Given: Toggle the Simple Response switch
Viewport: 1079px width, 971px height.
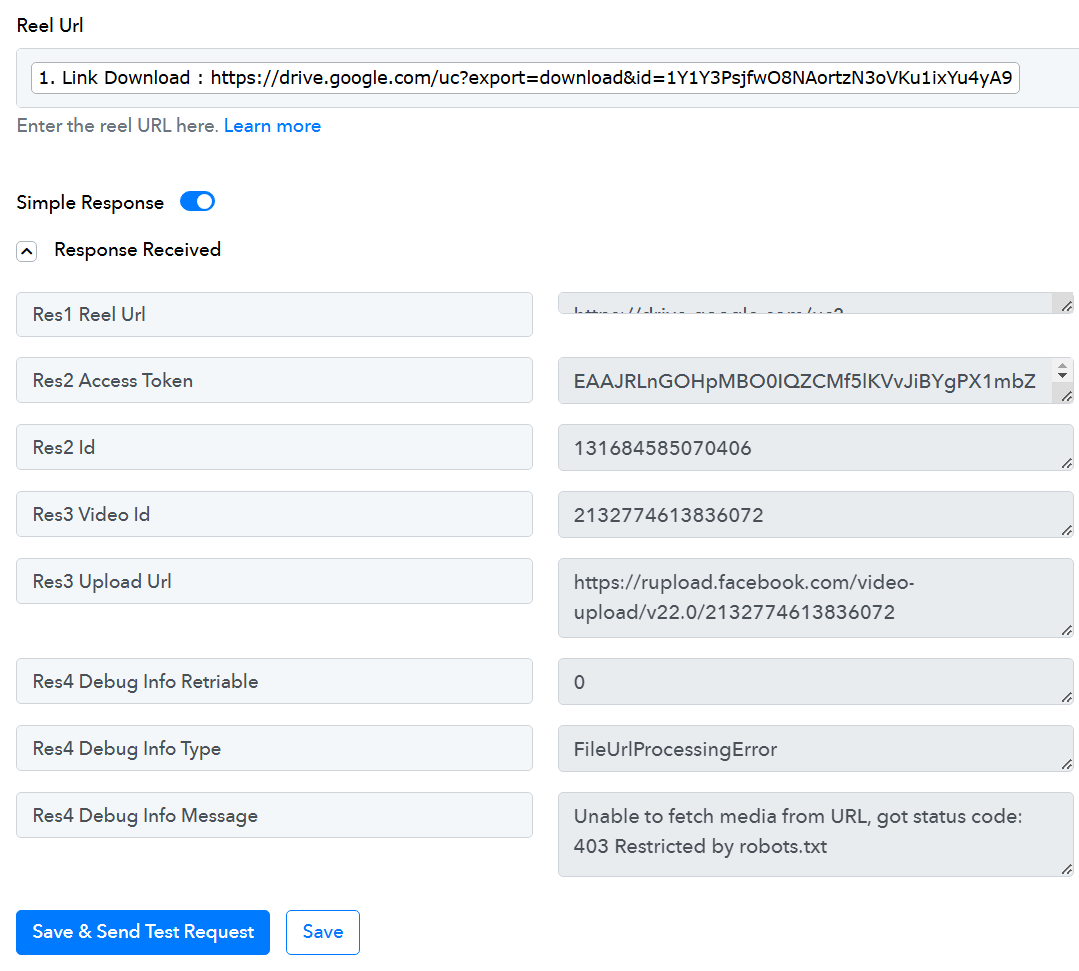Looking at the screenshot, I should click(x=197, y=202).
